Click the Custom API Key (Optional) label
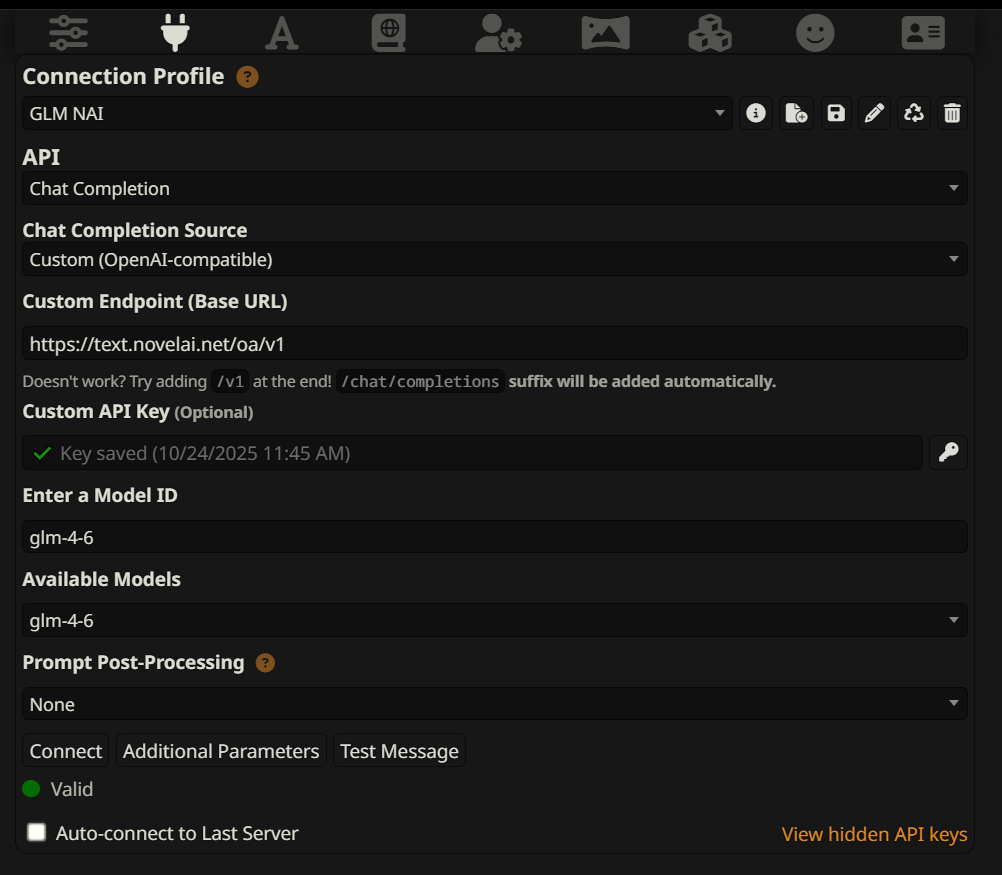1002x875 pixels. [138, 412]
